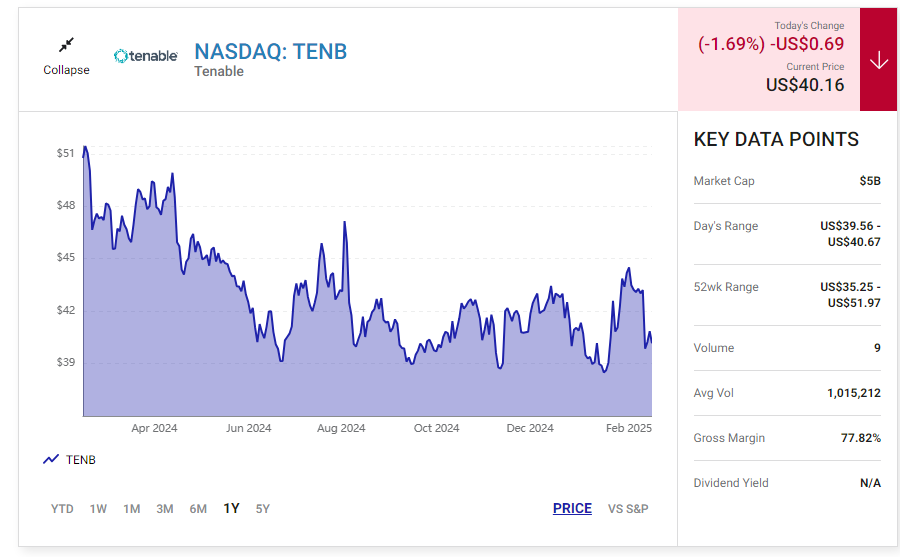Open the NASDAQ: TENB ticker link
Viewport: 900px width, 557px height.
pos(270,52)
